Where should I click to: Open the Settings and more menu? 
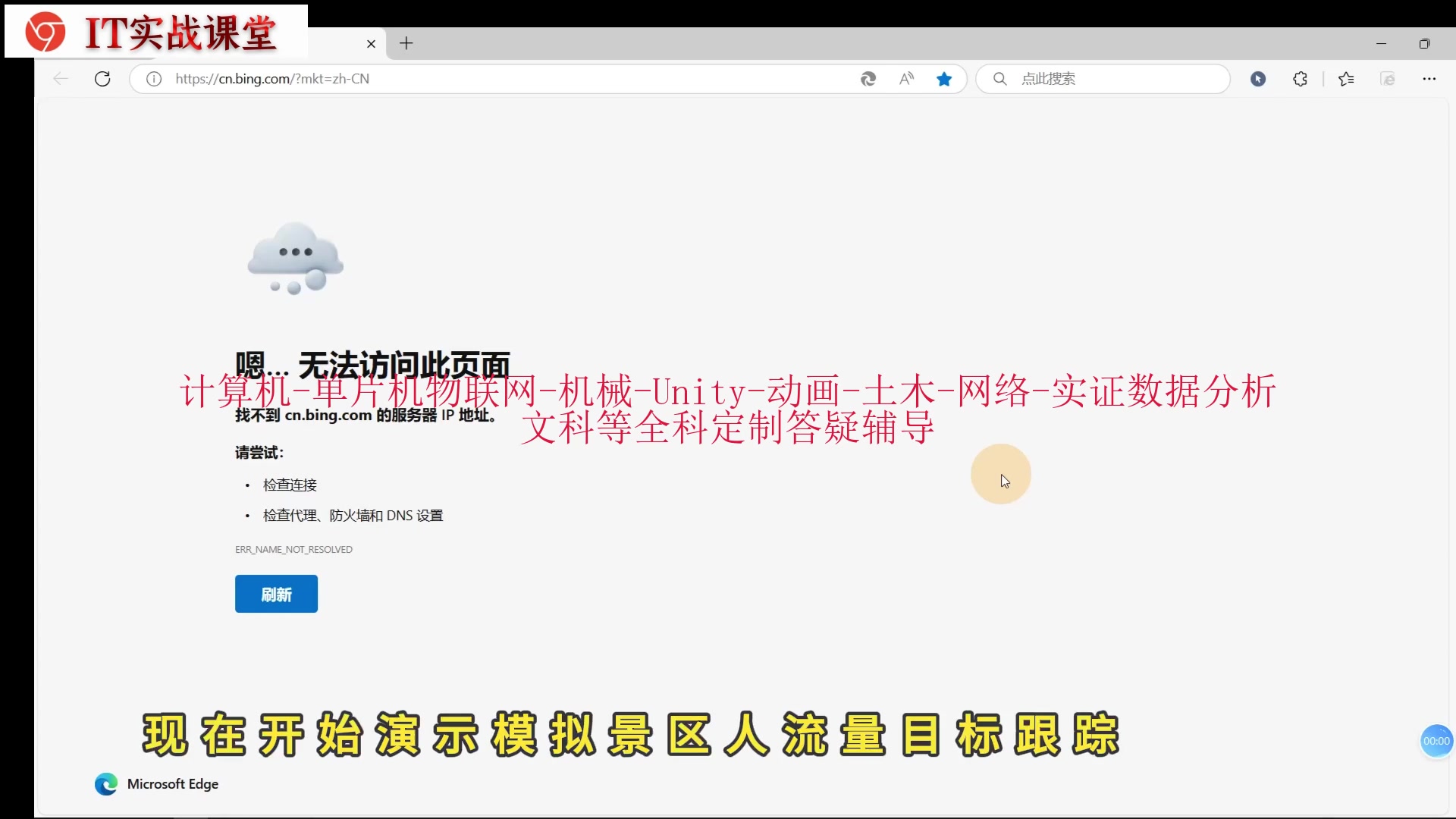(1429, 79)
